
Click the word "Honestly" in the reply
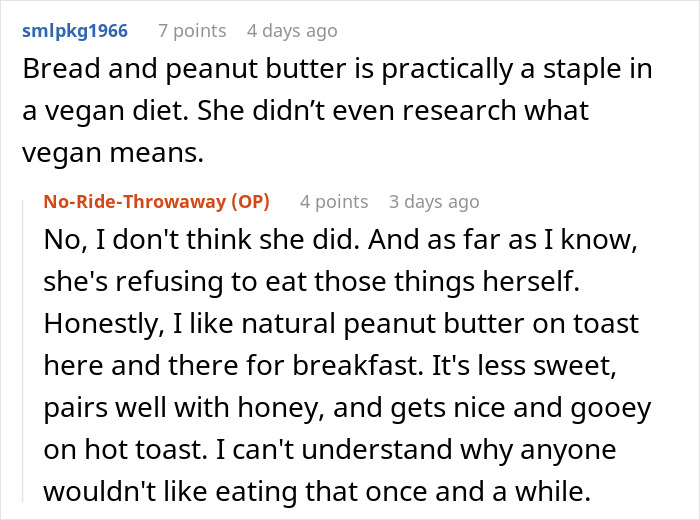click(92, 325)
